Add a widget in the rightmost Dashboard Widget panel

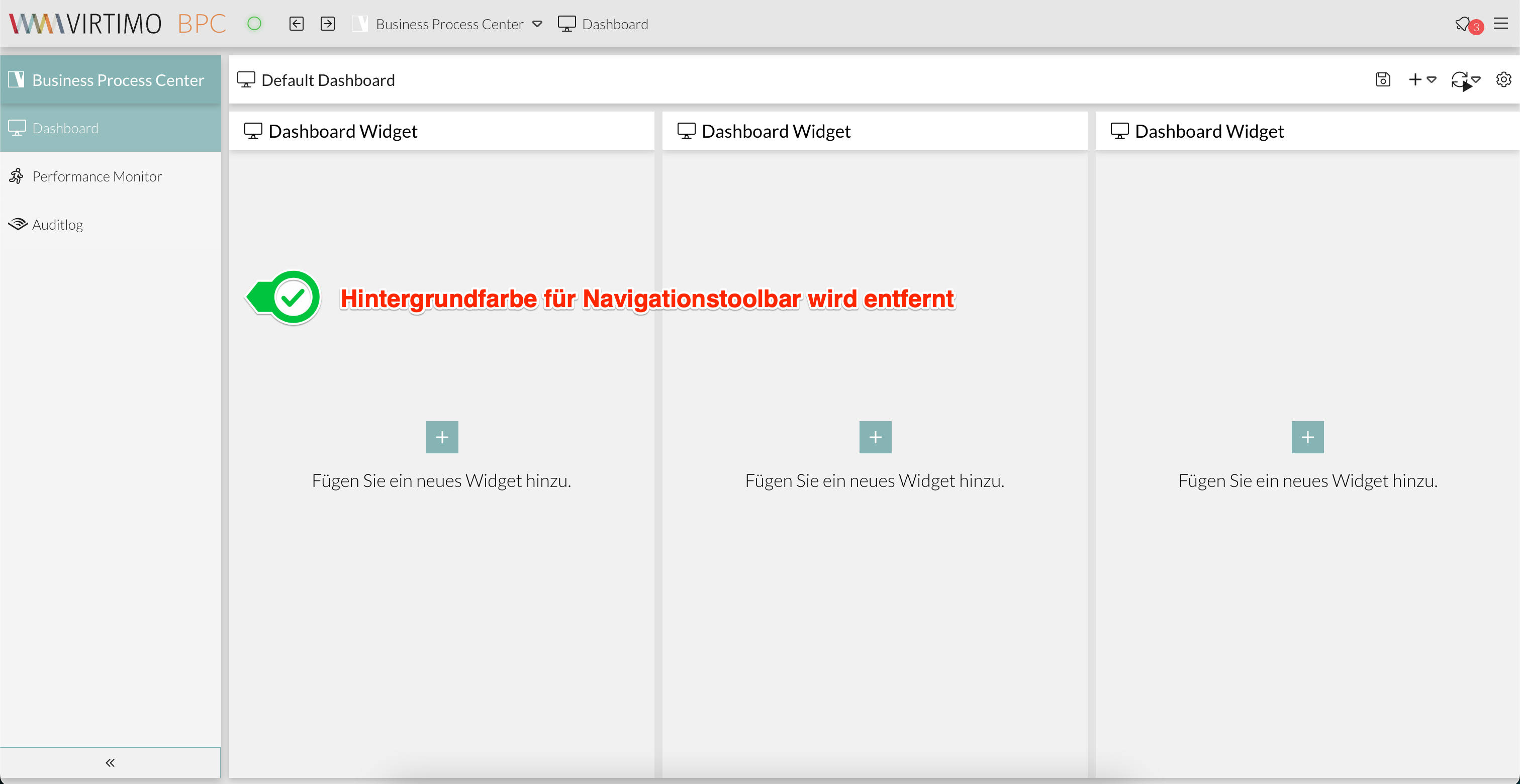pos(1307,437)
